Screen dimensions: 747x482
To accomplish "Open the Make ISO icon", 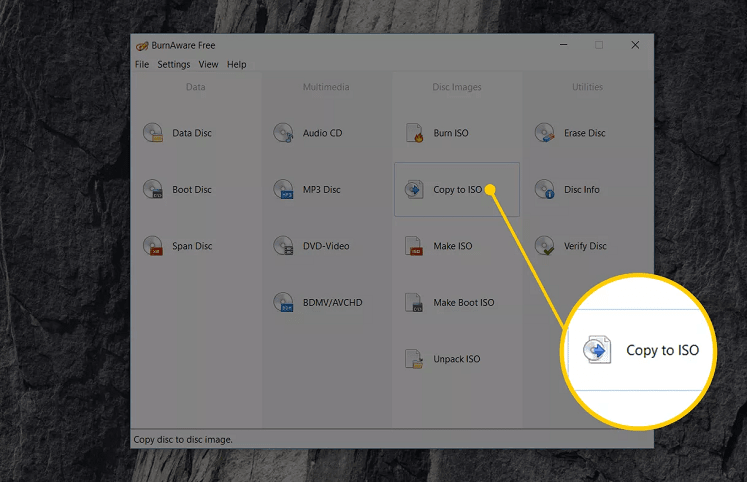I will pos(414,246).
